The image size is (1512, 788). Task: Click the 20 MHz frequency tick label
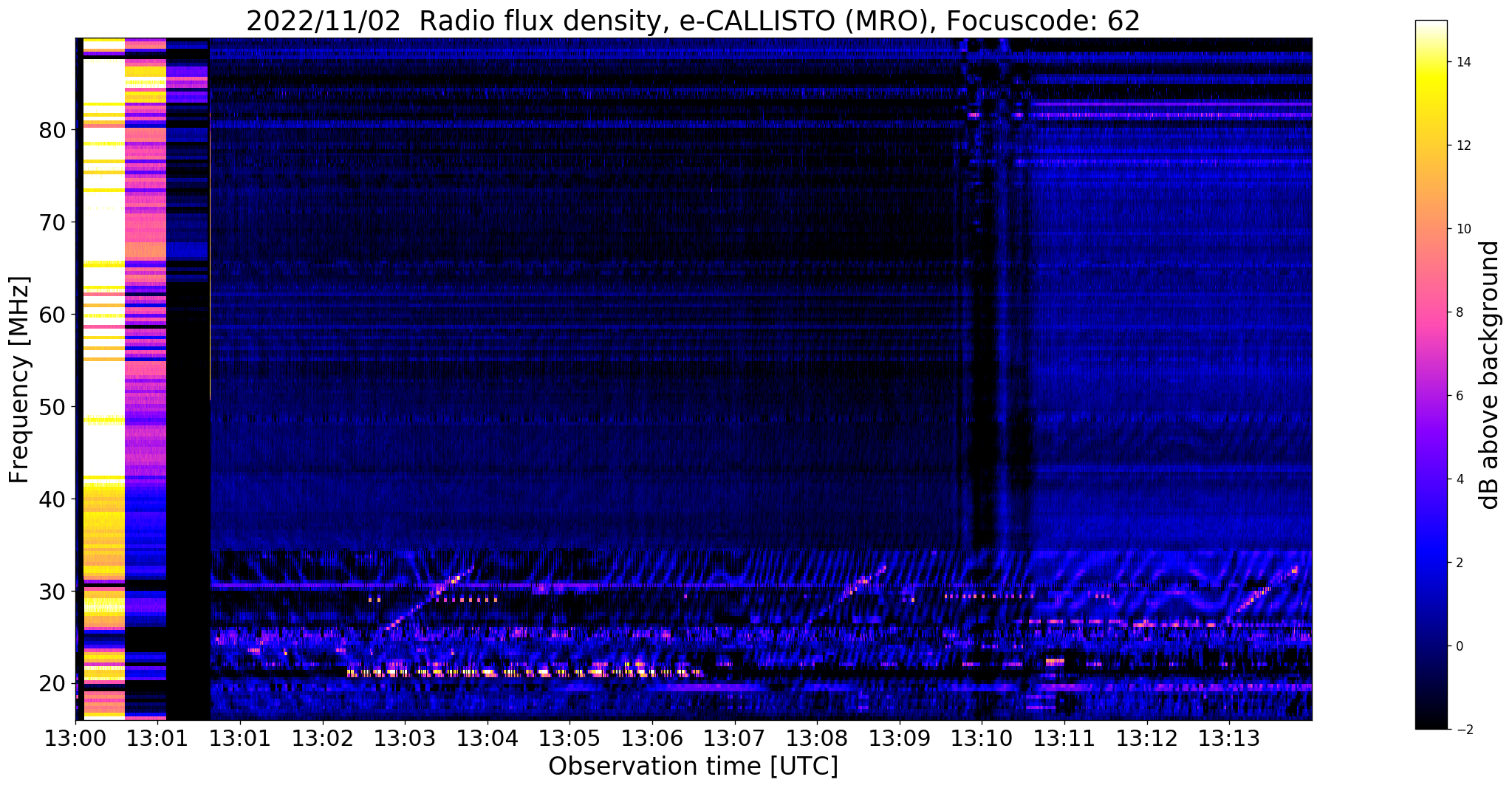coord(52,685)
